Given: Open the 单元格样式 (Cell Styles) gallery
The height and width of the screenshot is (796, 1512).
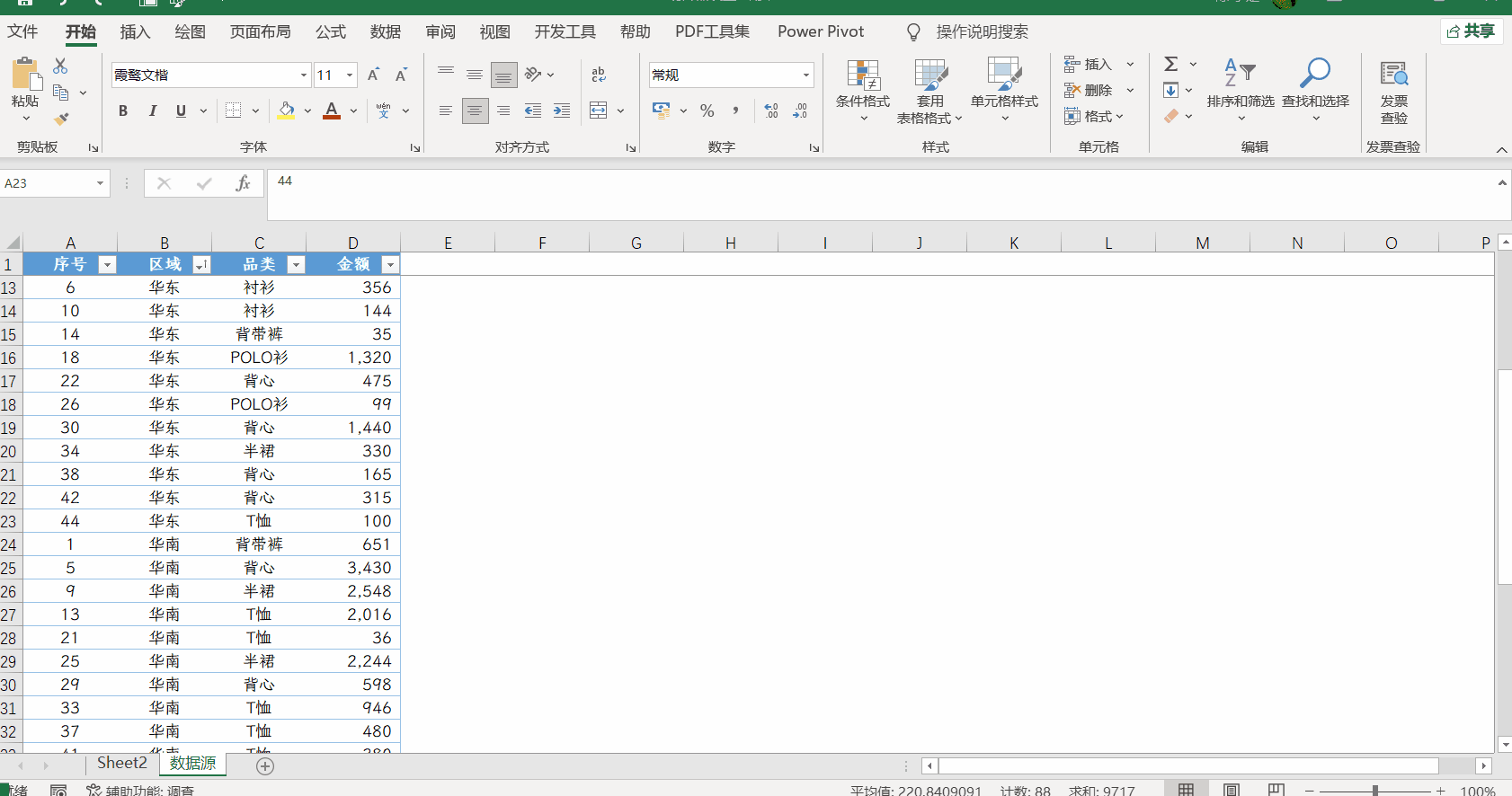Looking at the screenshot, I should click(1004, 91).
